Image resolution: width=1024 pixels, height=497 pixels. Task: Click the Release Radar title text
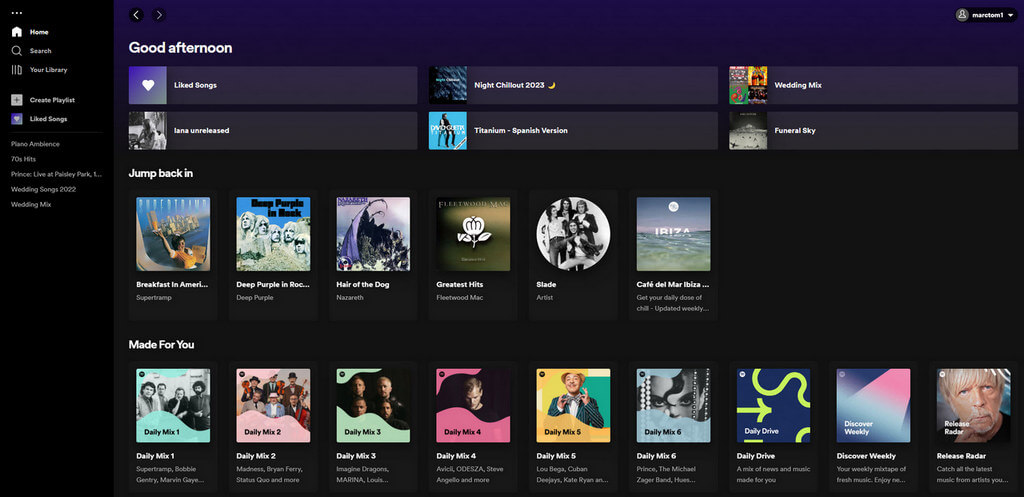pyautogui.click(x=961, y=456)
